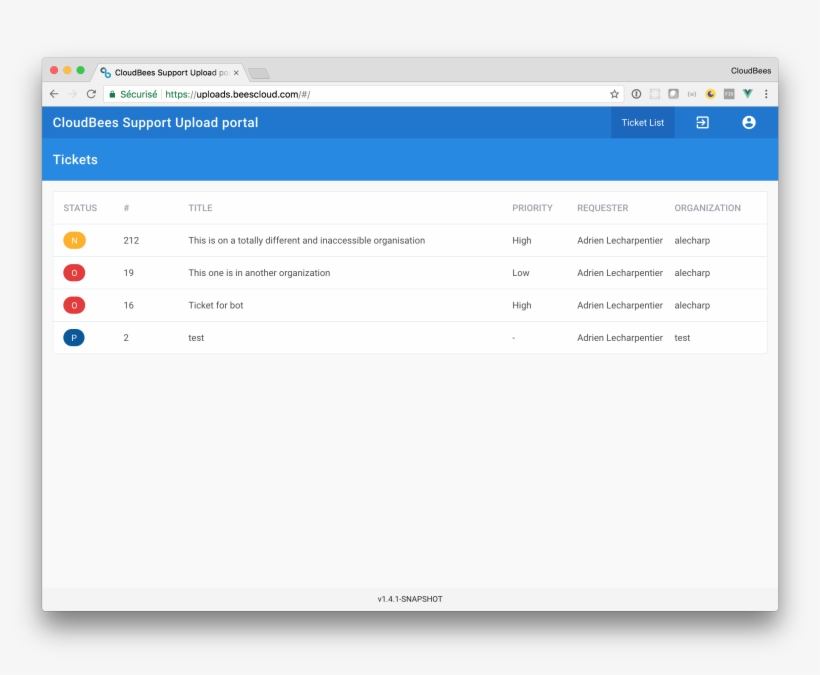The height and width of the screenshot is (675, 820).
Task: Open ticket 212 about inaccessible organisation
Action: [306, 240]
